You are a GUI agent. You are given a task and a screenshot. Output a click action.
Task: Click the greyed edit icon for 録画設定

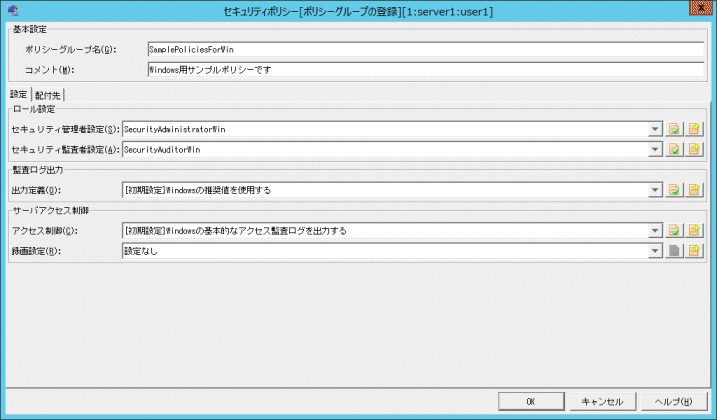tap(674, 251)
